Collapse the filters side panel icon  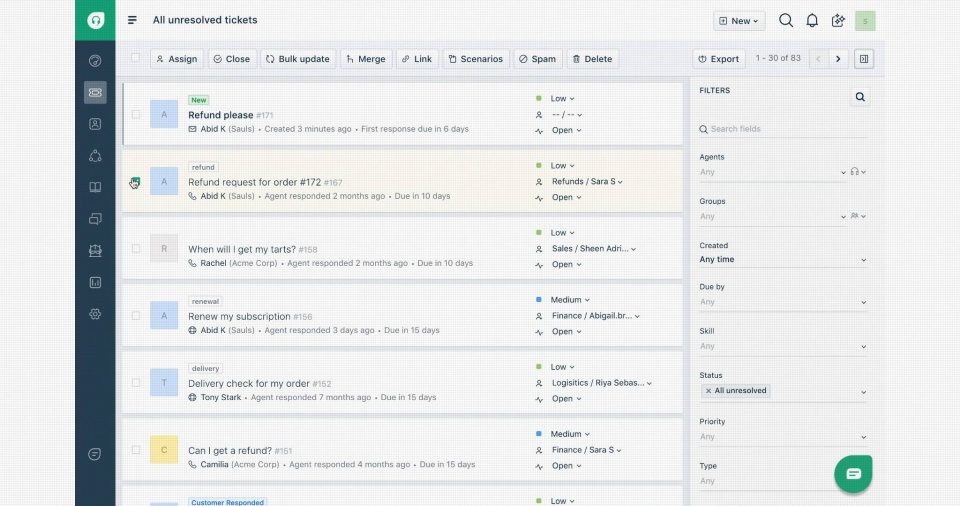click(864, 59)
